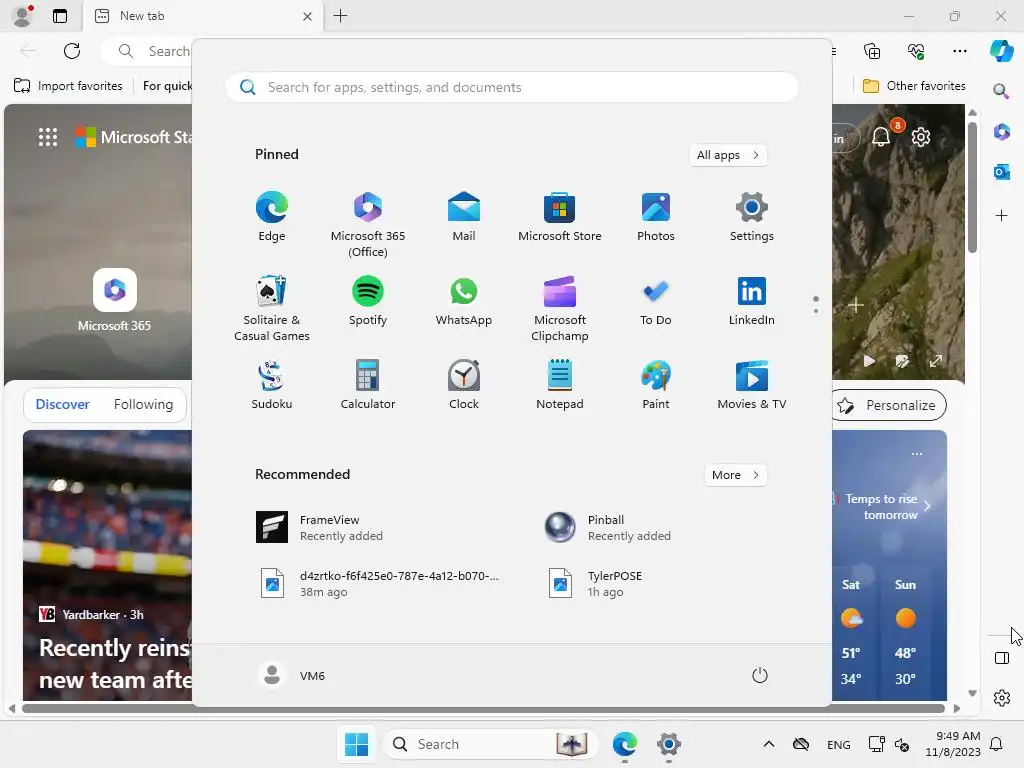Click the taskbar Search box
Screen dimensions: 1024x768
(x=490, y=744)
